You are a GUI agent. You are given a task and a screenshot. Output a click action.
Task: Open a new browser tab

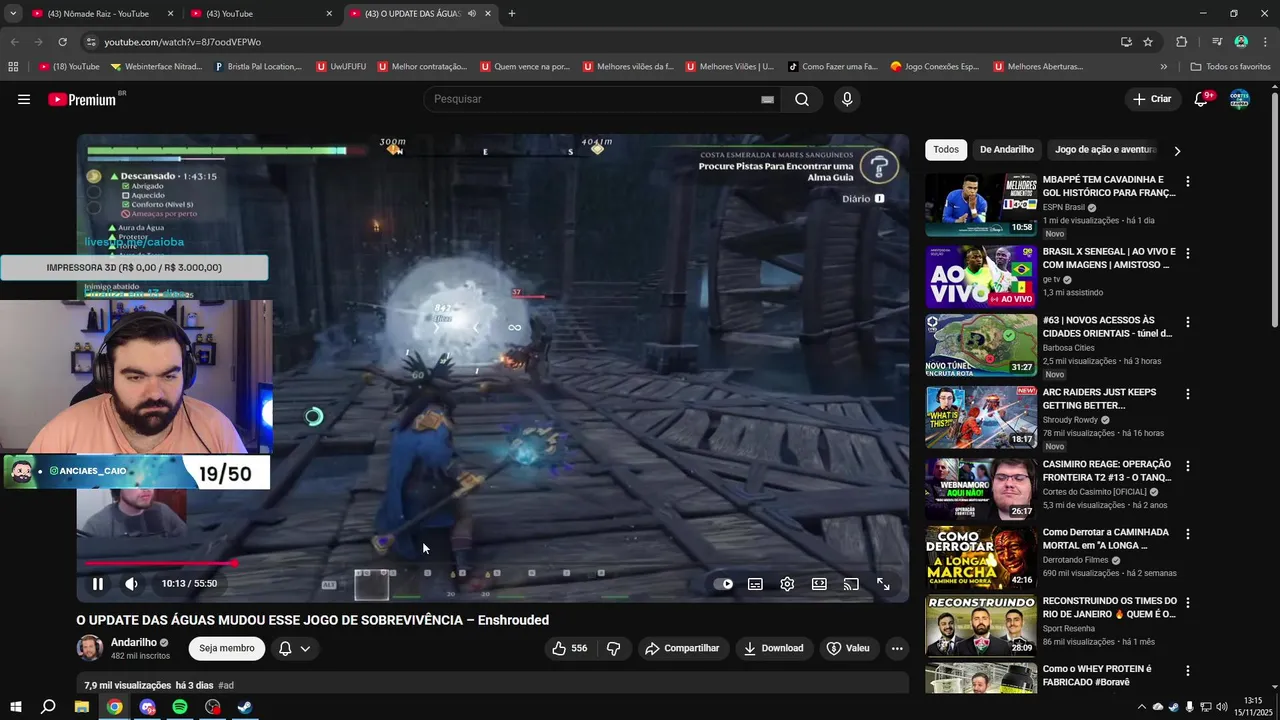[x=512, y=14]
